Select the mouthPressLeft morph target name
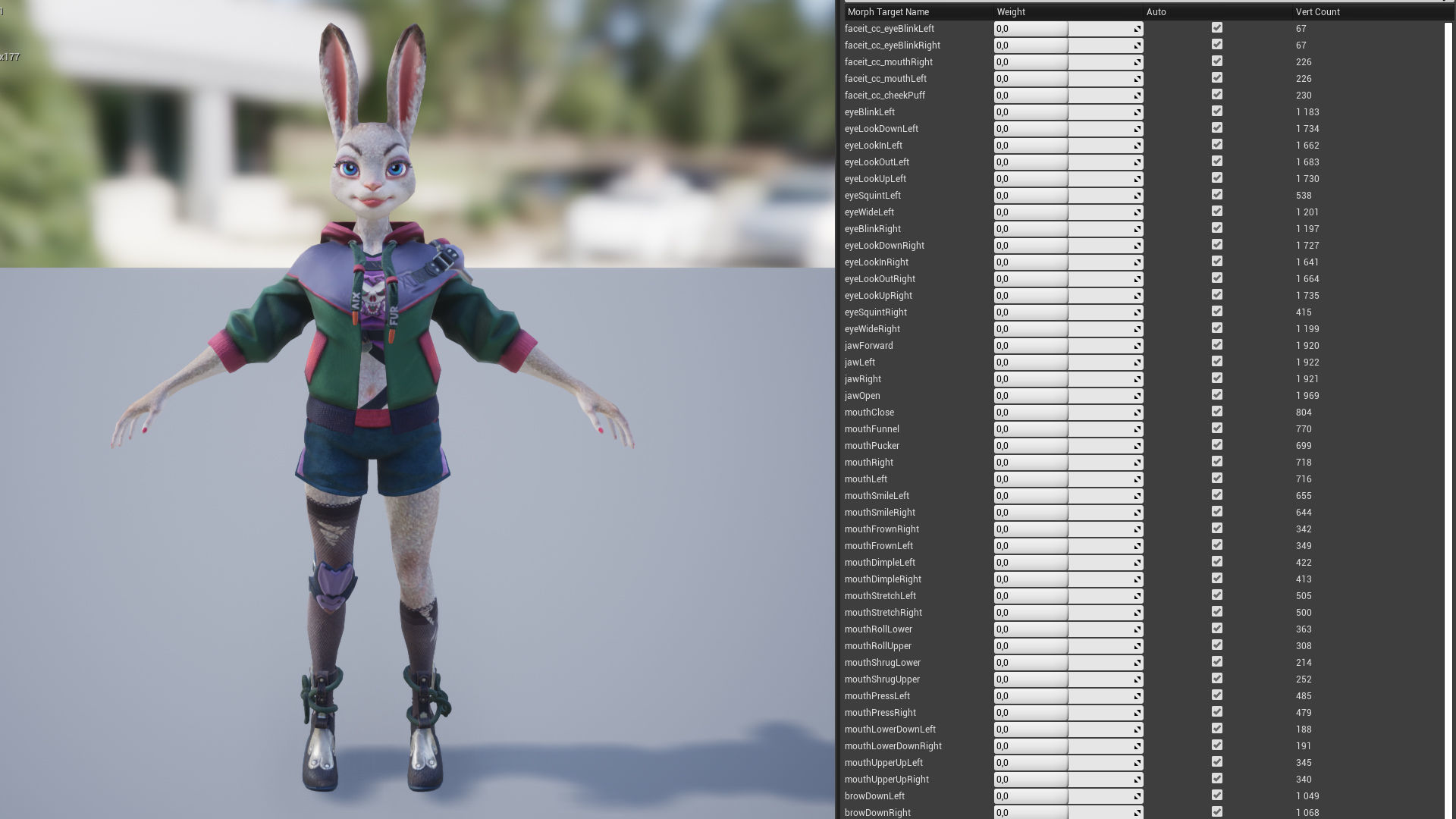This screenshot has width=1456, height=819. [877, 696]
